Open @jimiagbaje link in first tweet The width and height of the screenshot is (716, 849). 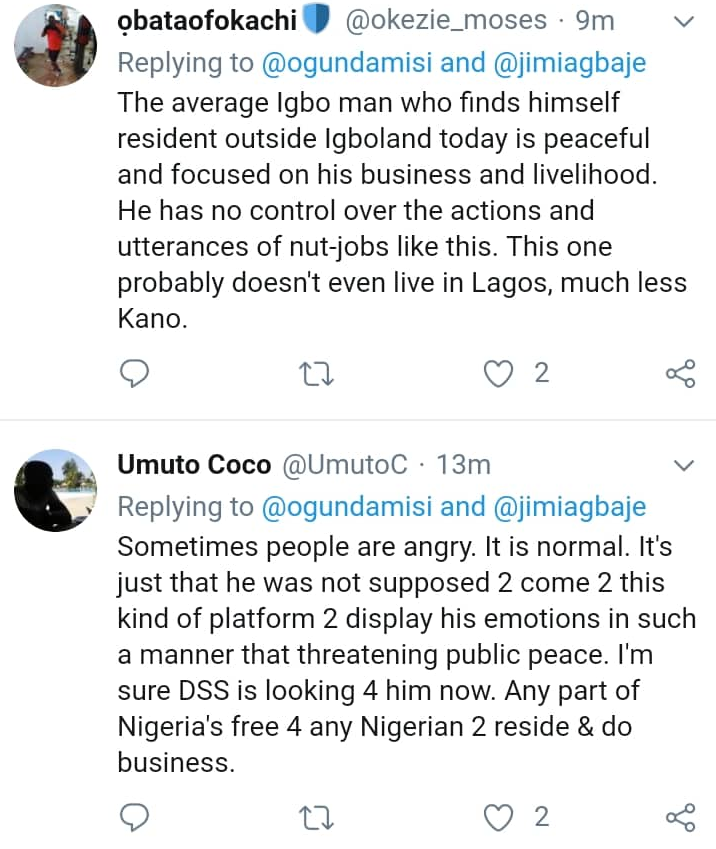(568, 63)
